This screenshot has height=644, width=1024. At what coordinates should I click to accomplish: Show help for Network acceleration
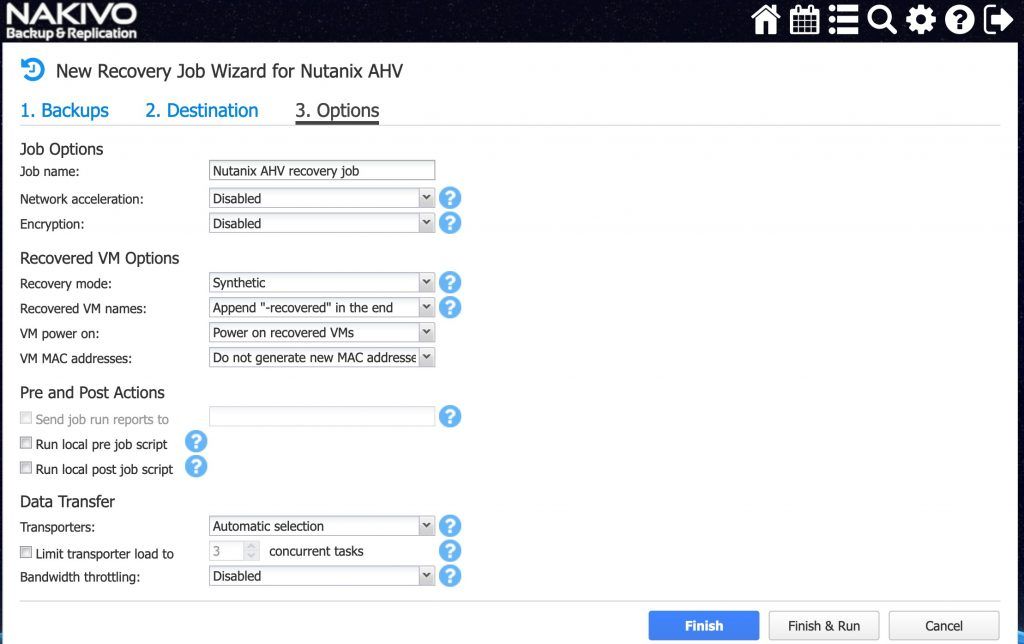pyautogui.click(x=450, y=198)
